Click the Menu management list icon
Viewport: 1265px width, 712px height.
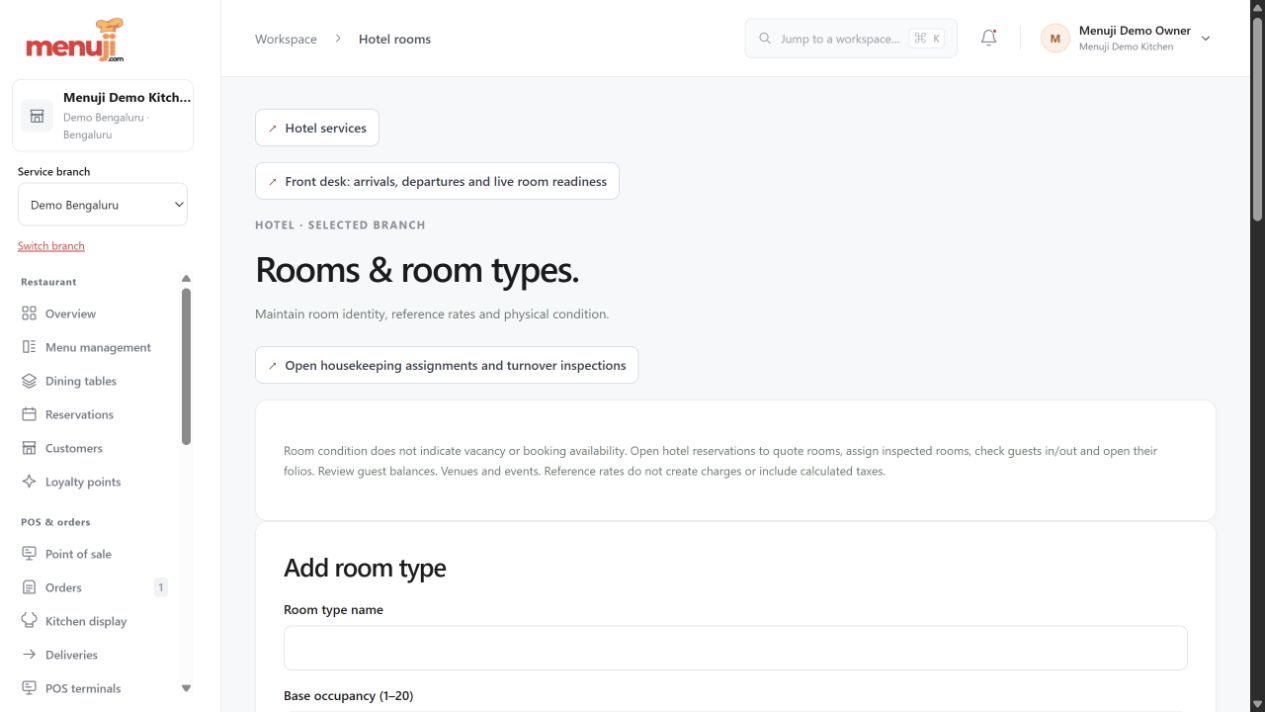(x=29, y=348)
